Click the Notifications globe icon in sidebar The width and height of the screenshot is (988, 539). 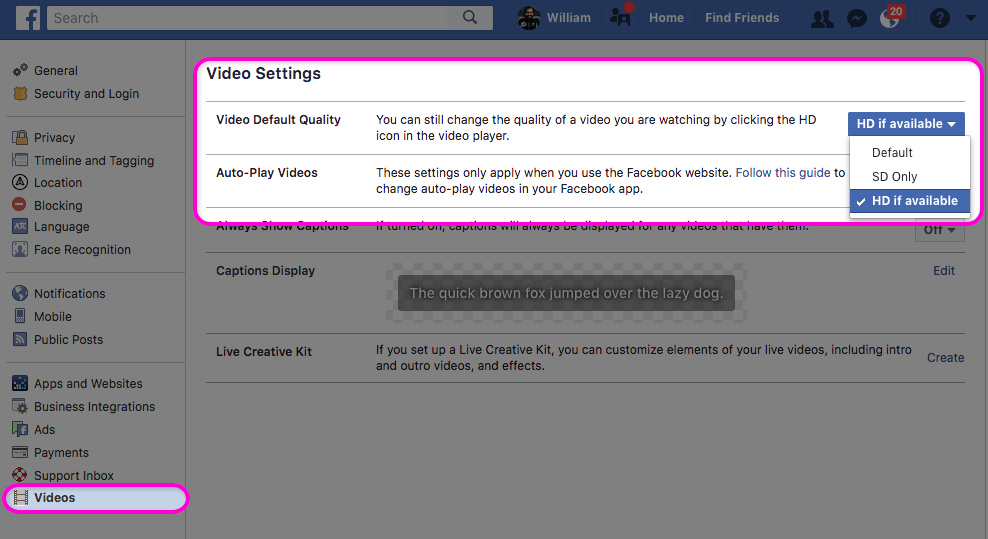click(x=20, y=293)
